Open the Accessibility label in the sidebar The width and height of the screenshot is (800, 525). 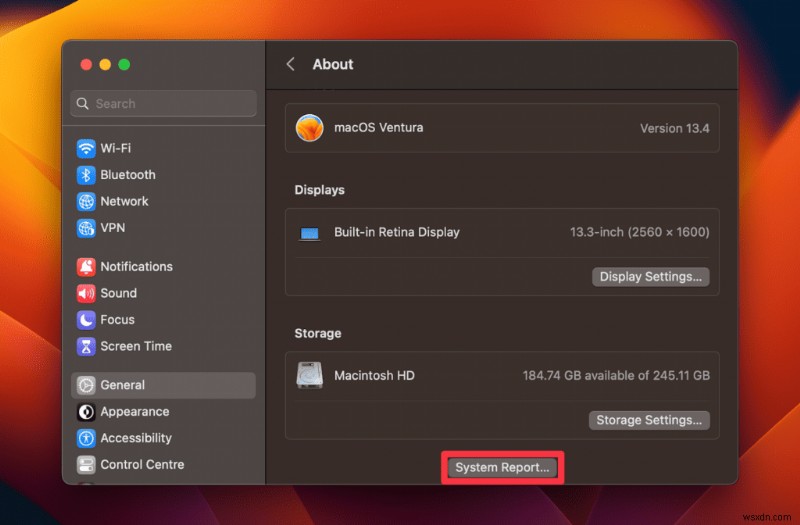[136, 438]
